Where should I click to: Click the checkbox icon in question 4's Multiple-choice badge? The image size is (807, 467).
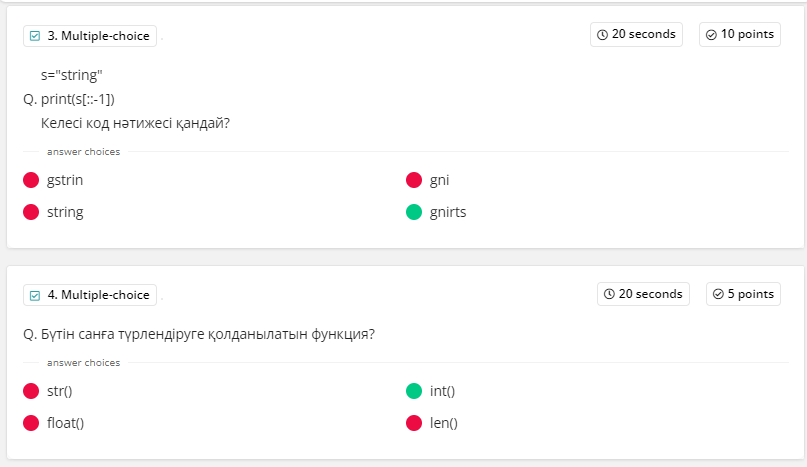click(35, 295)
